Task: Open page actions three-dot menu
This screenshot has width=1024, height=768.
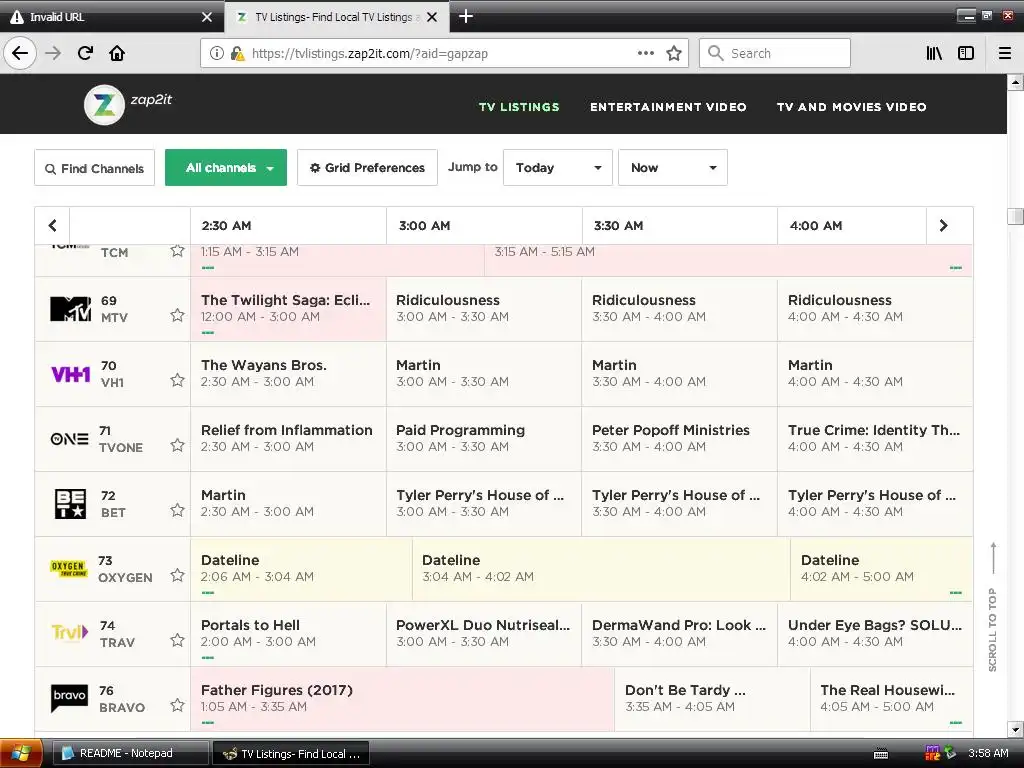Action: point(645,53)
